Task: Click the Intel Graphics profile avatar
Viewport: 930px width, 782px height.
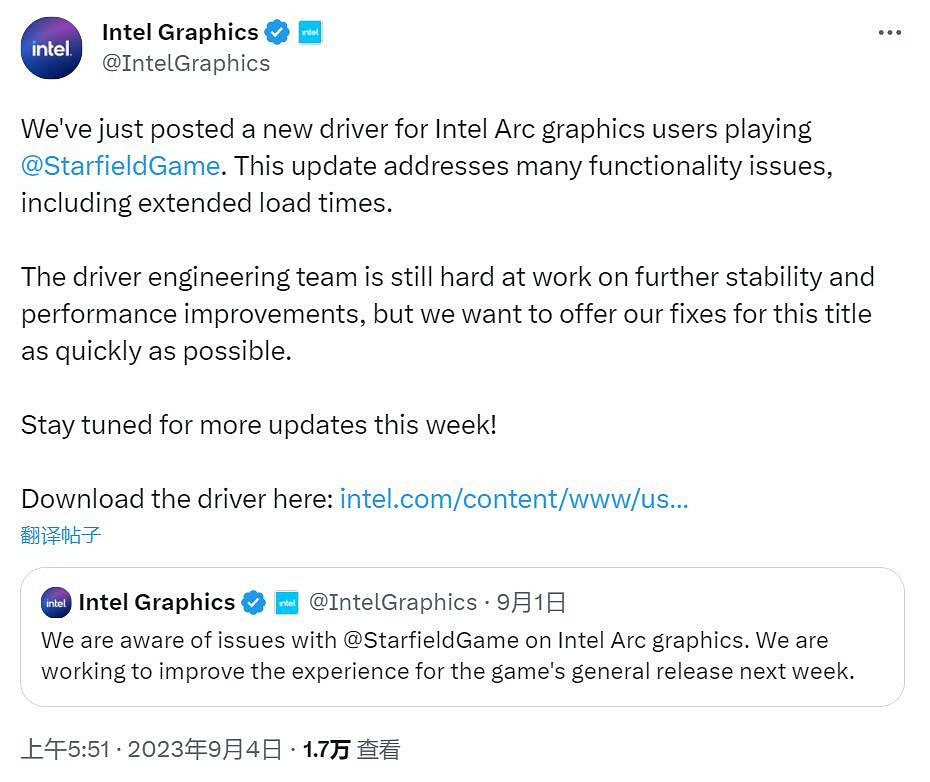Action: click(x=52, y=48)
